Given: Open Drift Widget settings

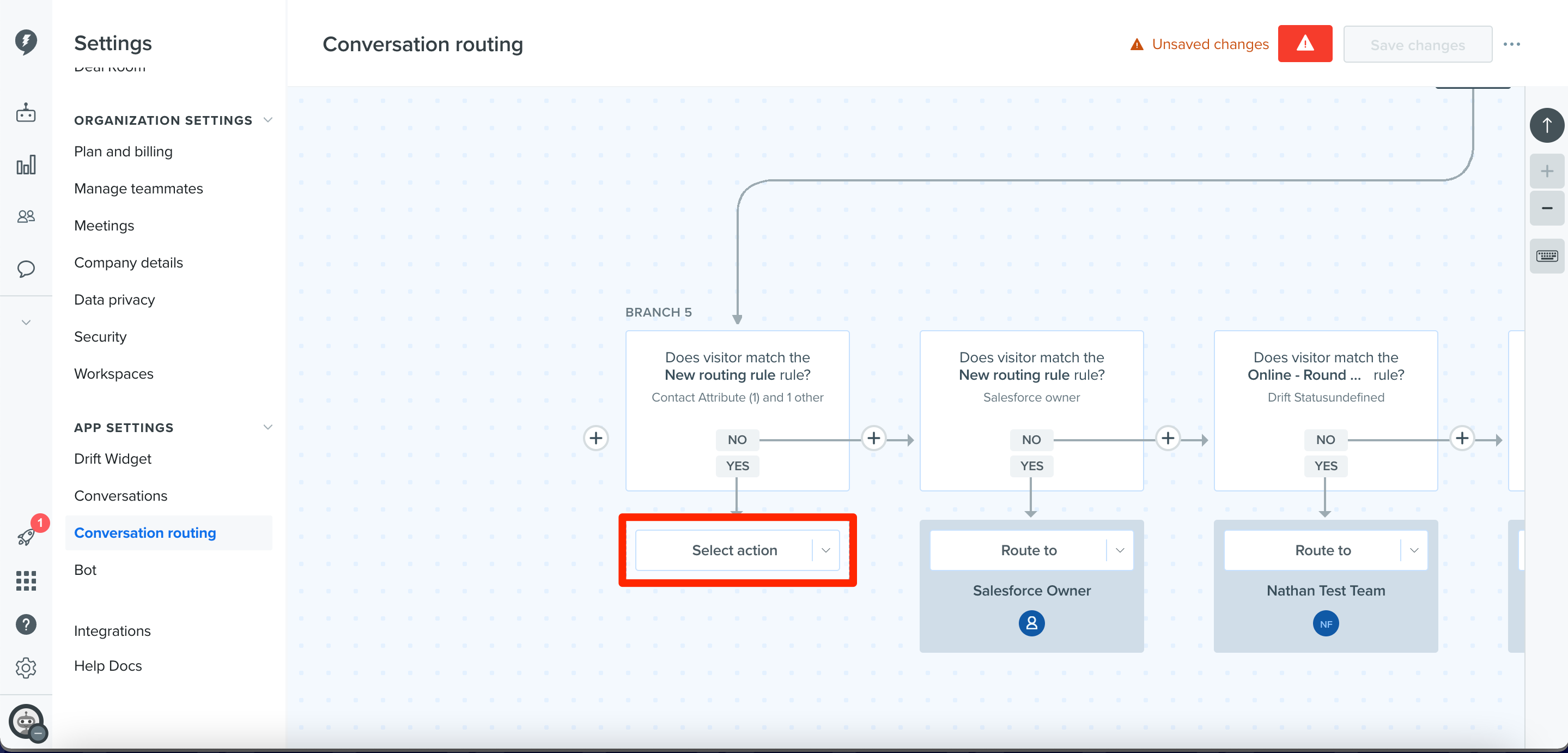Looking at the screenshot, I should (x=112, y=459).
